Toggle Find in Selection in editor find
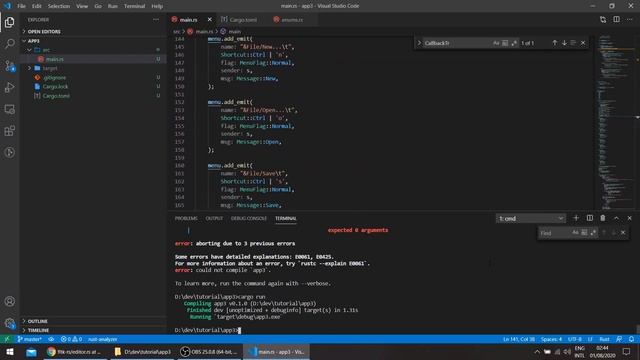The image size is (640, 360). click(573, 43)
